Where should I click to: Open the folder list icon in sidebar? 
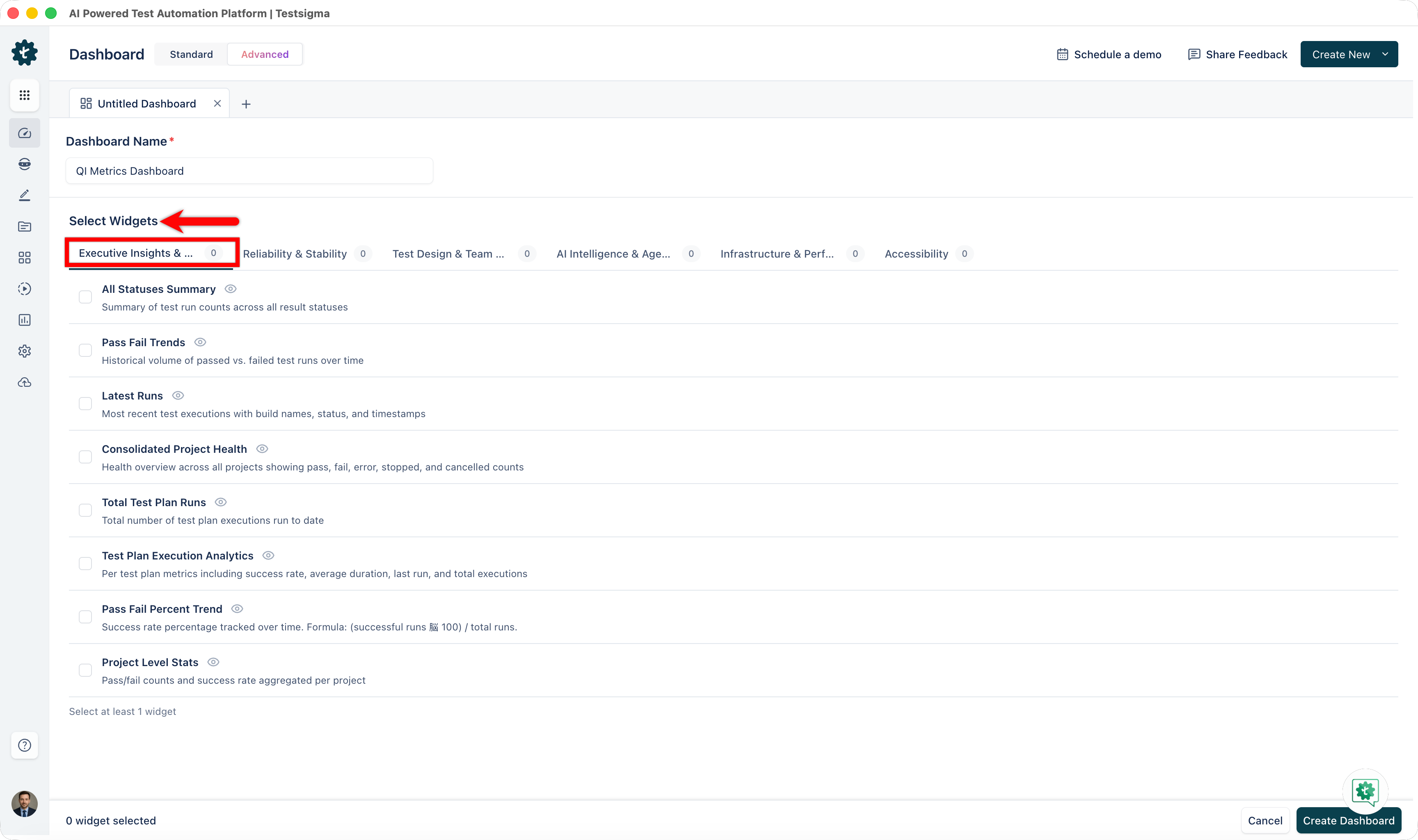click(x=24, y=226)
